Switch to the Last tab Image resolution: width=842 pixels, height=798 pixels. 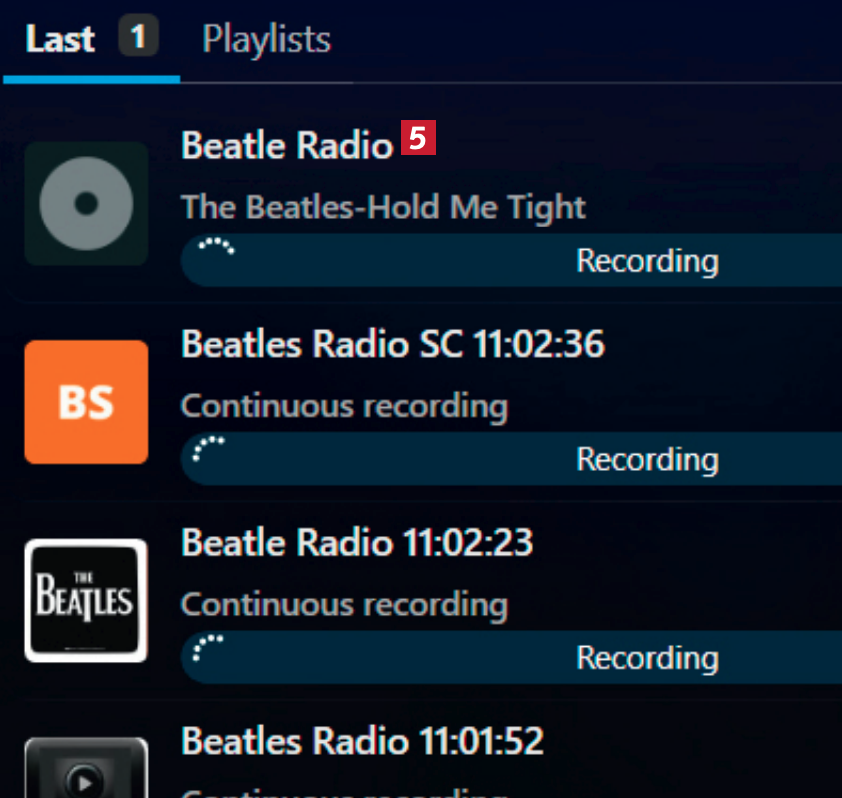coord(60,40)
